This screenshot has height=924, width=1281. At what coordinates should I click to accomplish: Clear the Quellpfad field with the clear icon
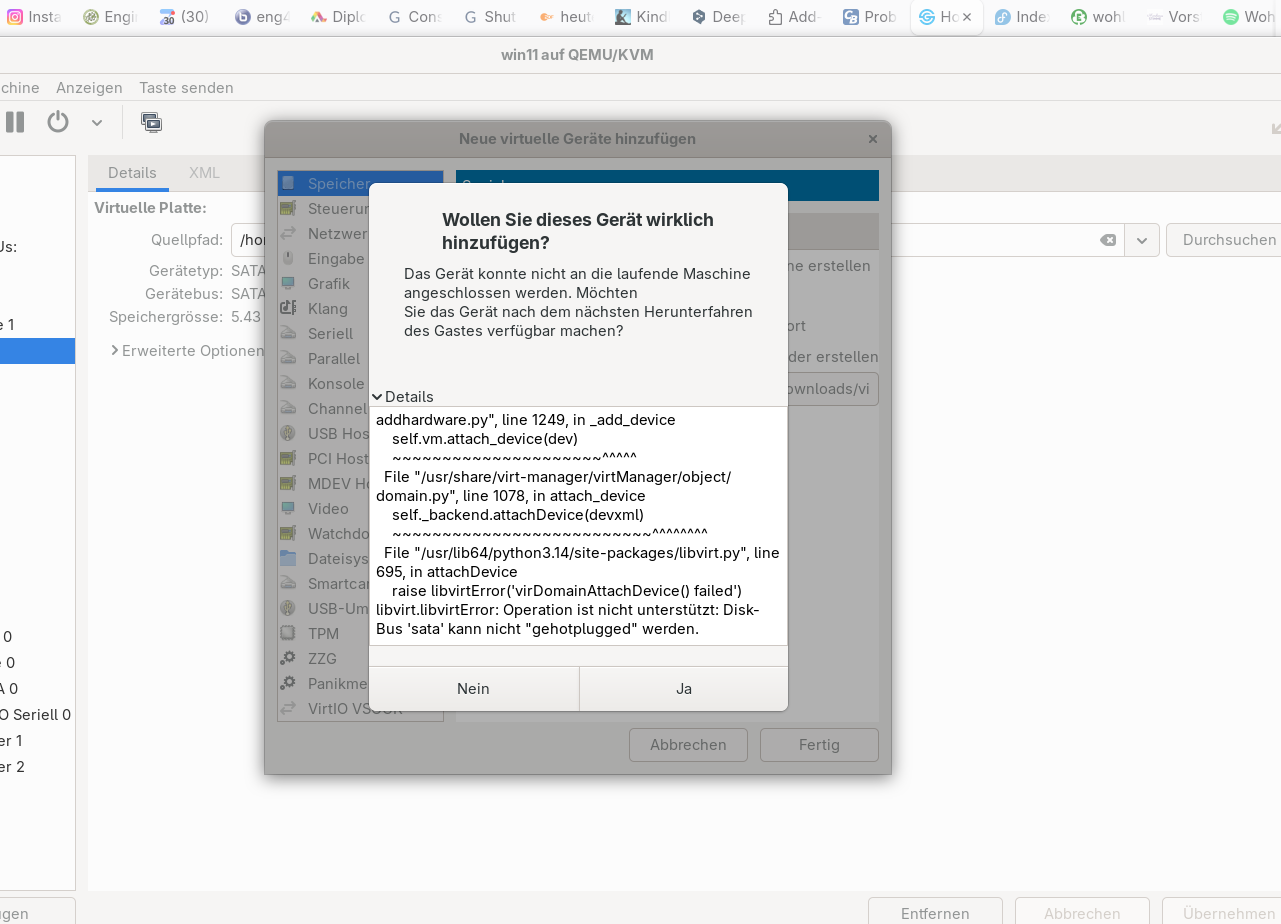pyautogui.click(x=1108, y=240)
